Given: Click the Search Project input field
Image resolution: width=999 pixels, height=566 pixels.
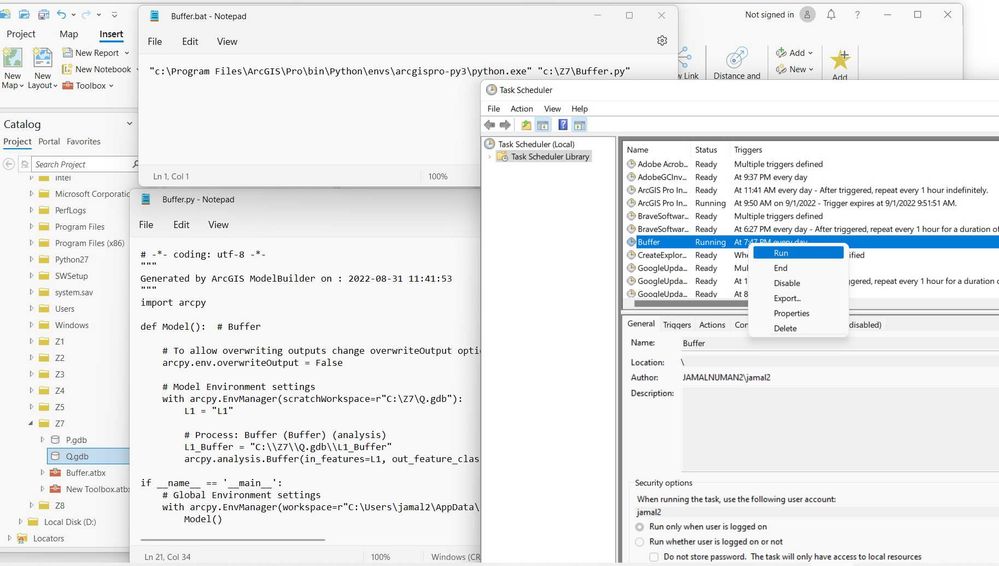Looking at the screenshot, I should (82, 164).
